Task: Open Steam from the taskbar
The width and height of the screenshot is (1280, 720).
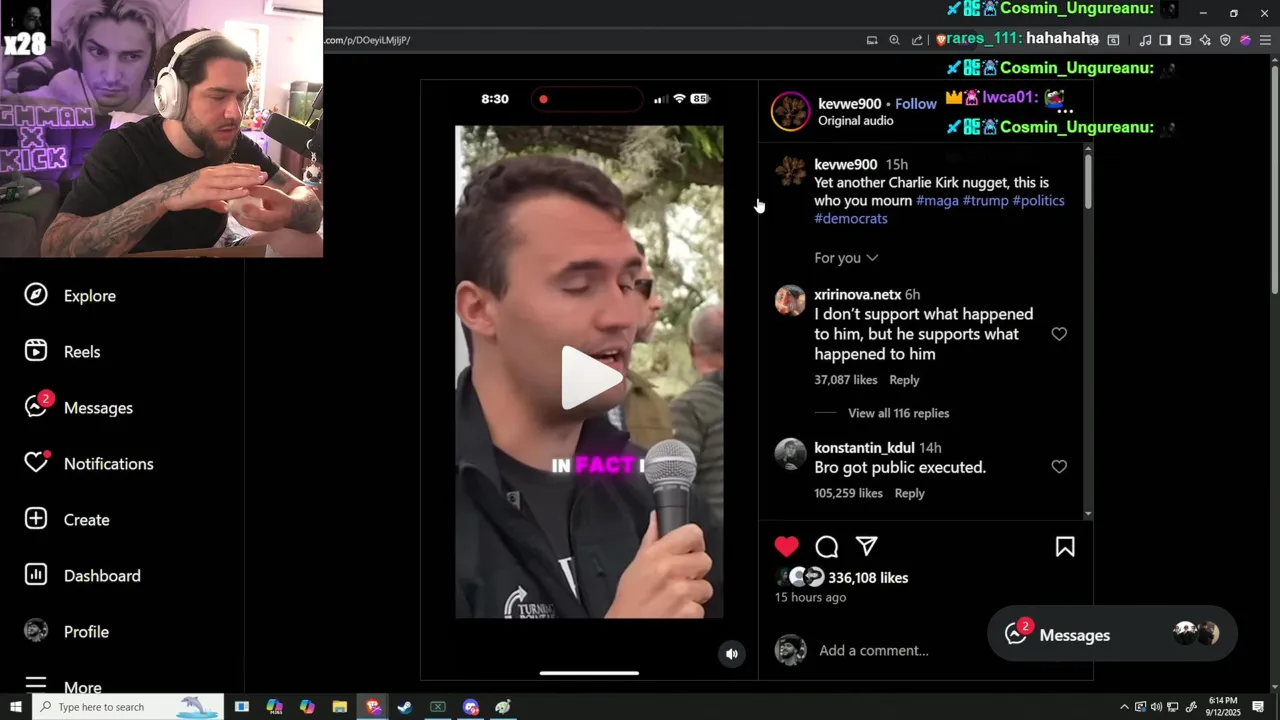Action: (405, 707)
